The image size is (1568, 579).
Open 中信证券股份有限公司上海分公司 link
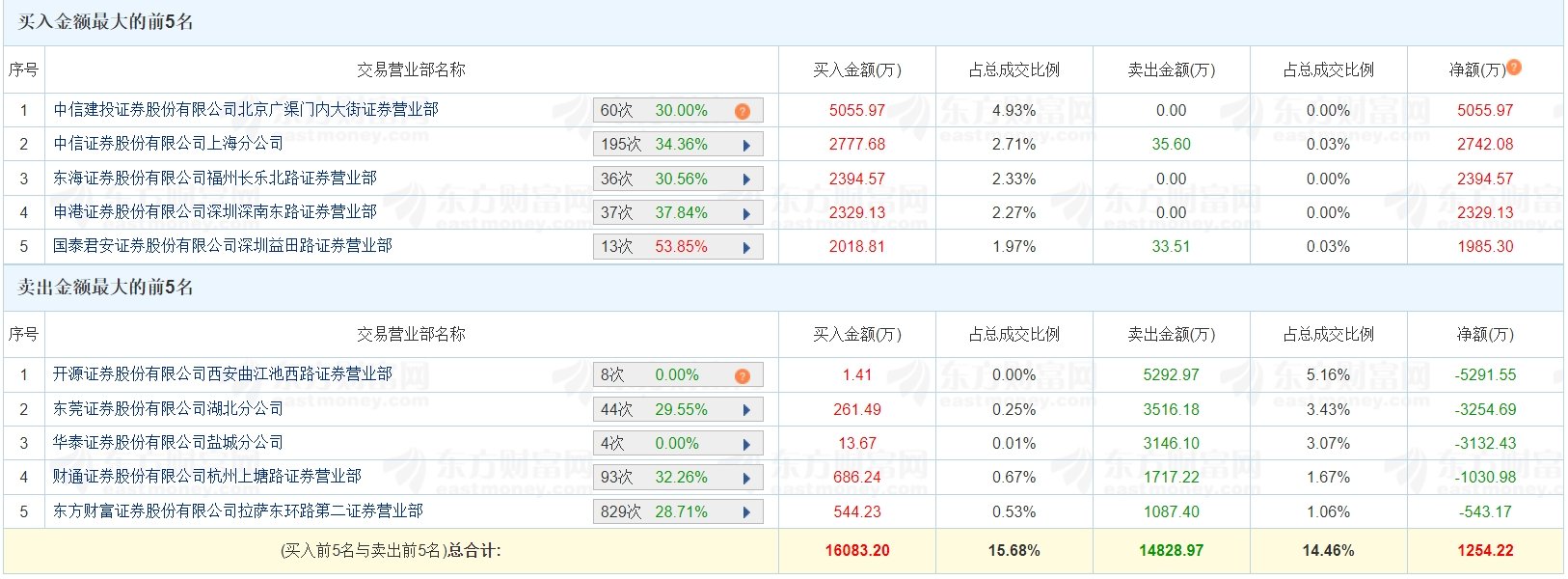tap(169, 144)
